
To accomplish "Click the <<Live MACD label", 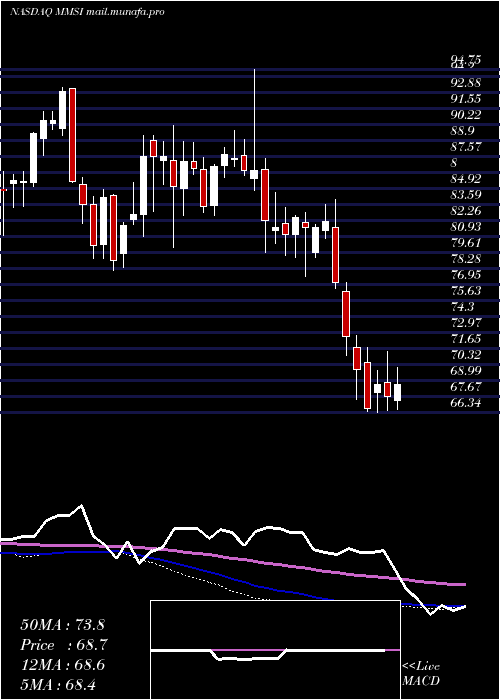I will 421,674.
